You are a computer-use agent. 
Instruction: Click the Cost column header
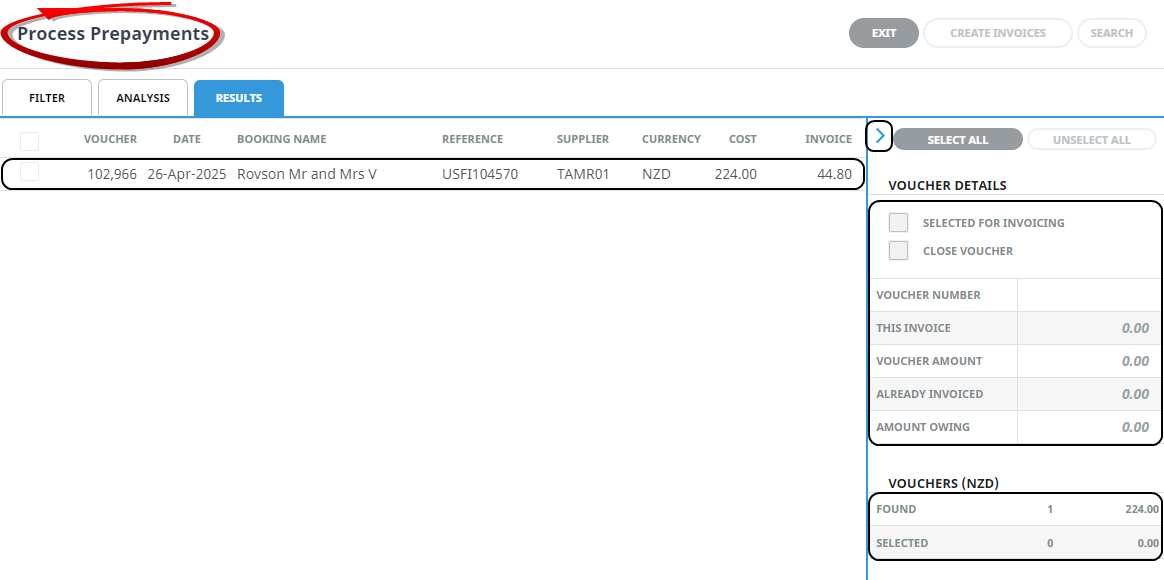[742, 139]
